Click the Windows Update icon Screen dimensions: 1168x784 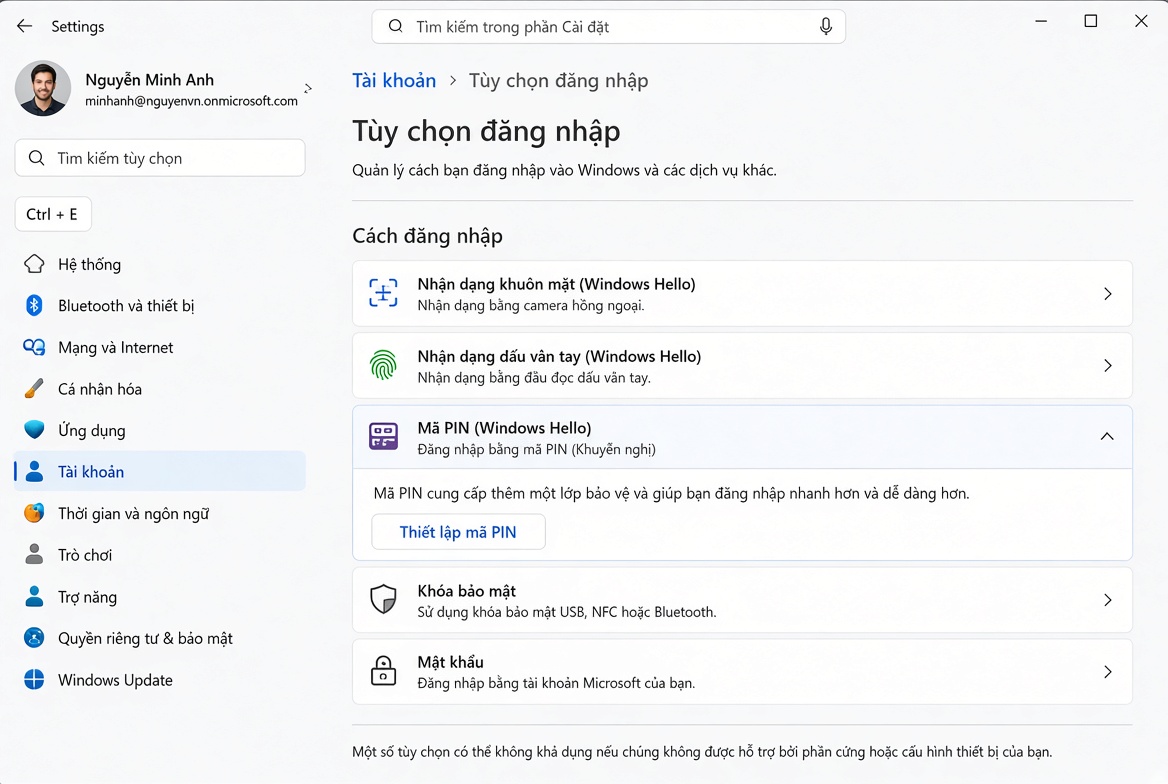pos(34,680)
